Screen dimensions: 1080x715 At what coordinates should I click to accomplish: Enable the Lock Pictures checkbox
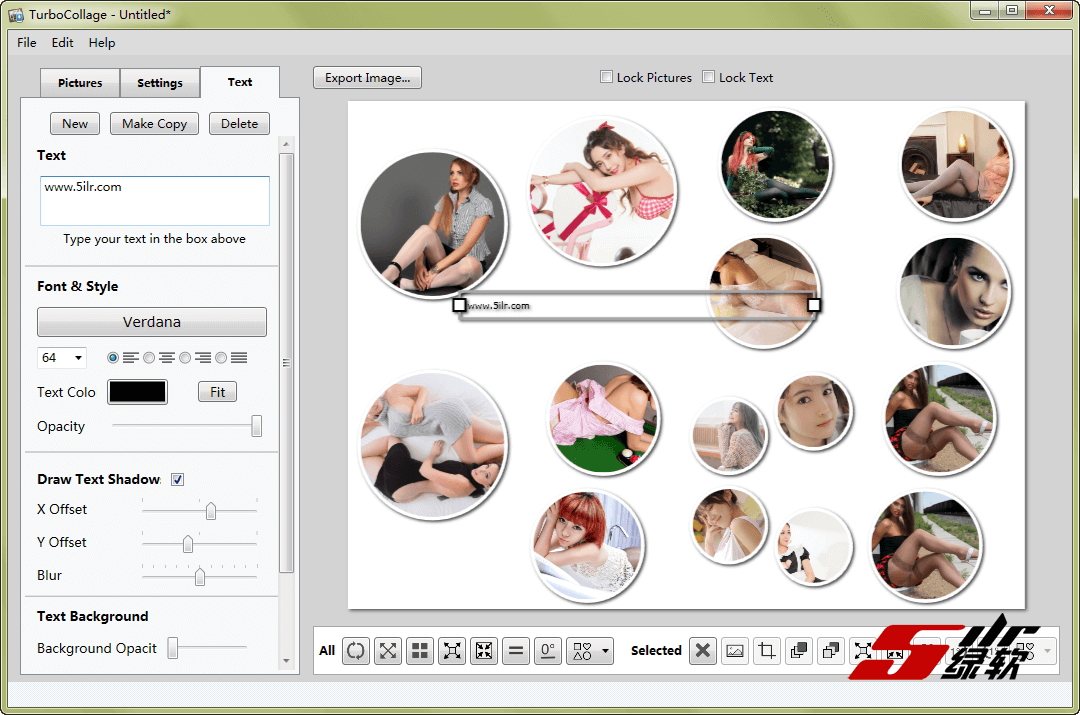(607, 77)
